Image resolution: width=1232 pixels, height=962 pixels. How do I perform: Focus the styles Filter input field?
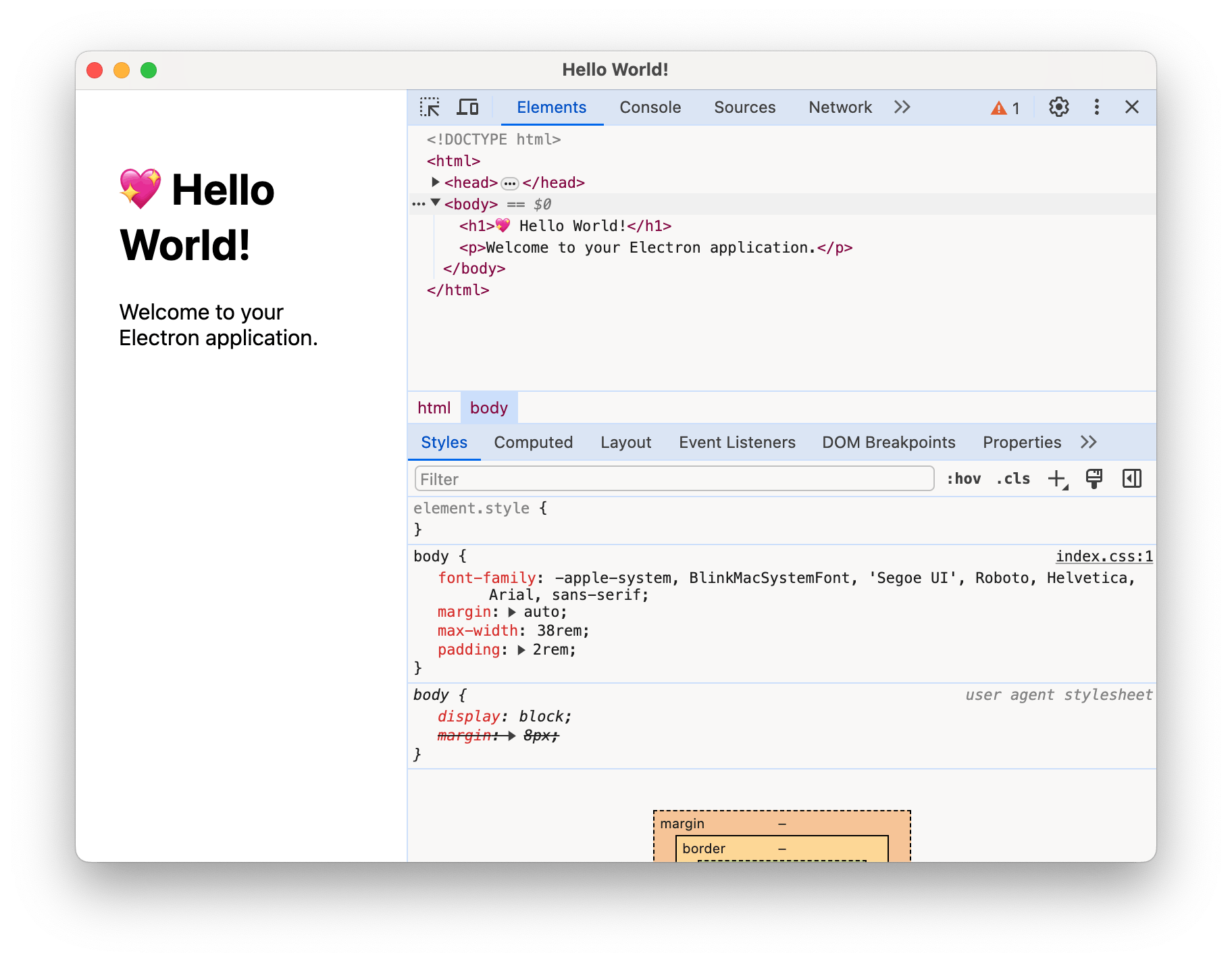pyautogui.click(x=673, y=478)
